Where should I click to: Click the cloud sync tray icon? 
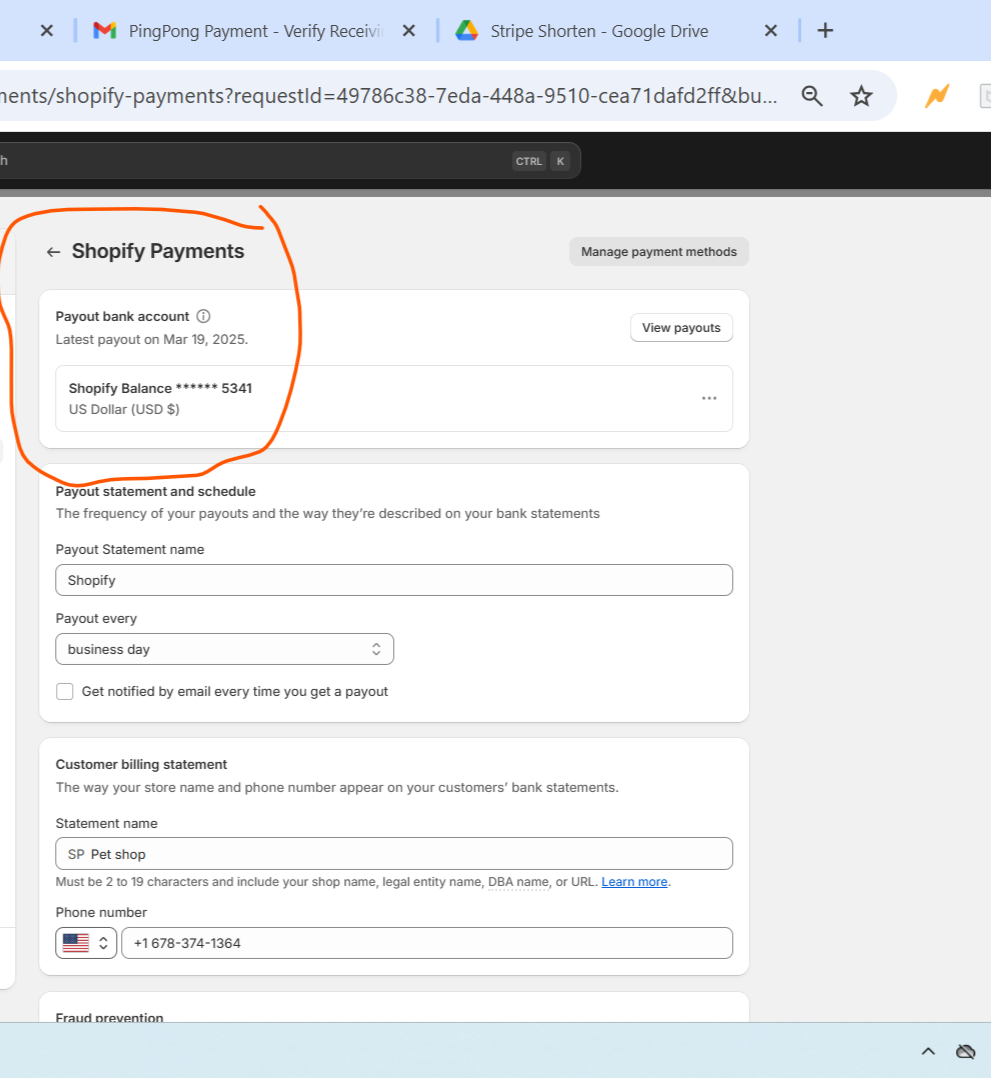tap(966, 1051)
